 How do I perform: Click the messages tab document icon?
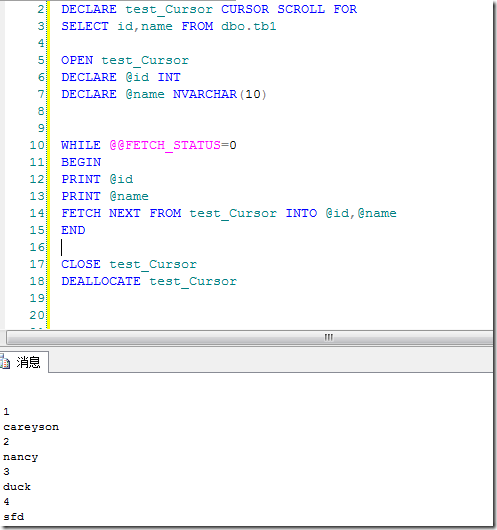click(x=5, y=362)
